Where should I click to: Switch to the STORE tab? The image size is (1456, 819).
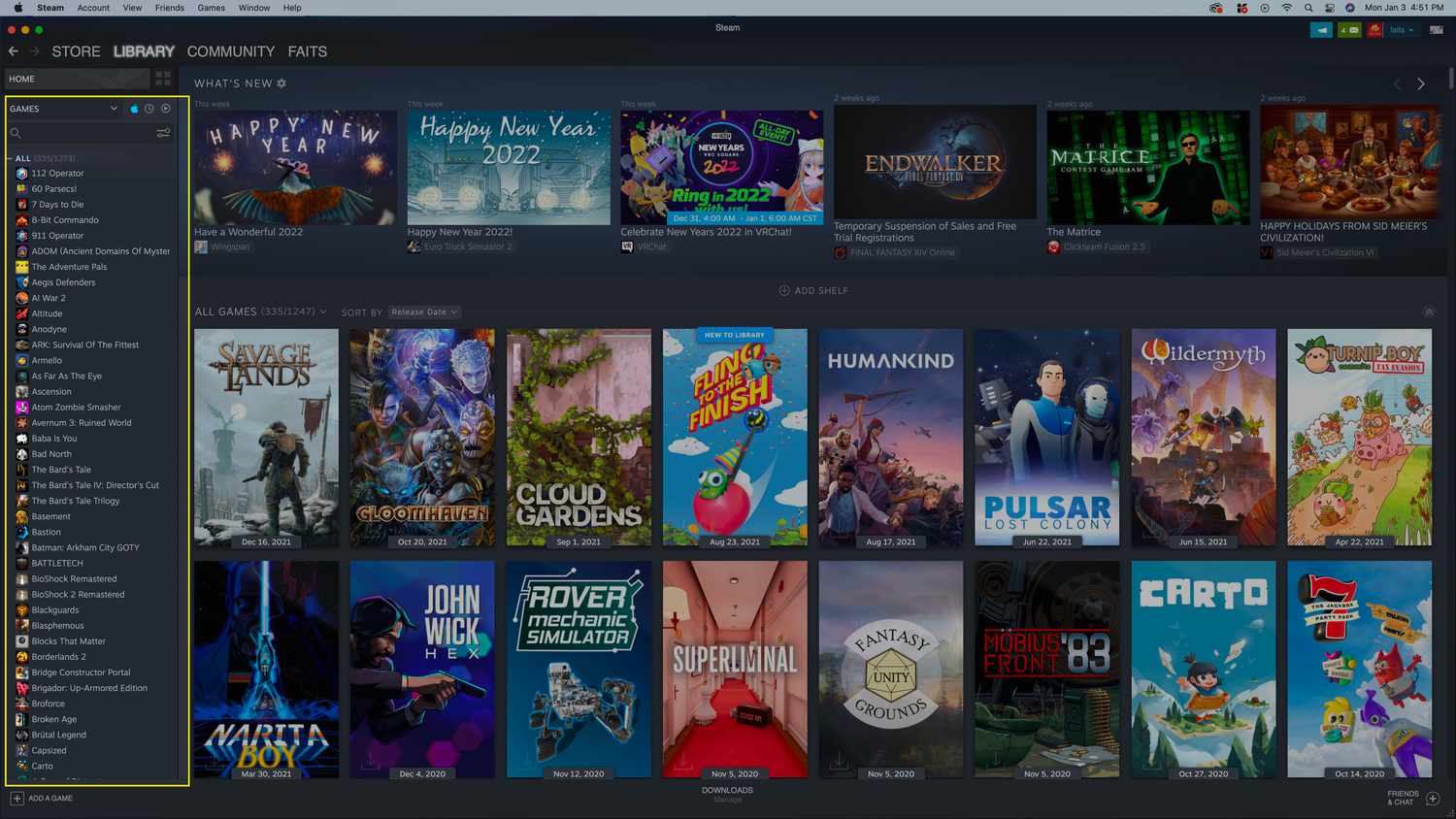pyautogui.click(x=76, y=51)
